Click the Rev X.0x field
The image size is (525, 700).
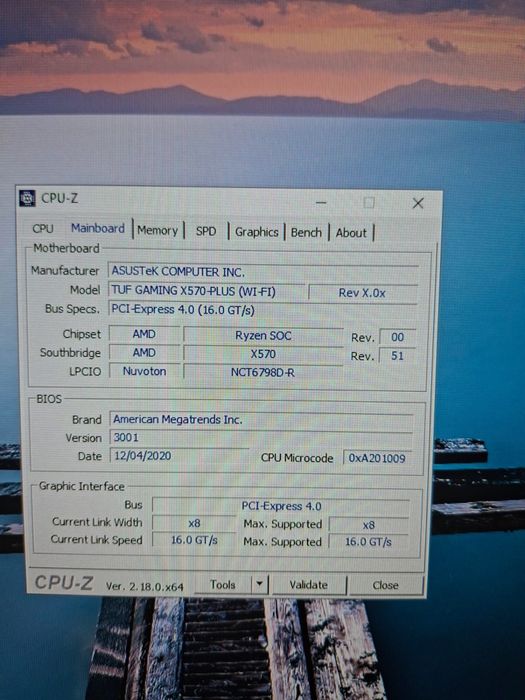tap(362, 293)
